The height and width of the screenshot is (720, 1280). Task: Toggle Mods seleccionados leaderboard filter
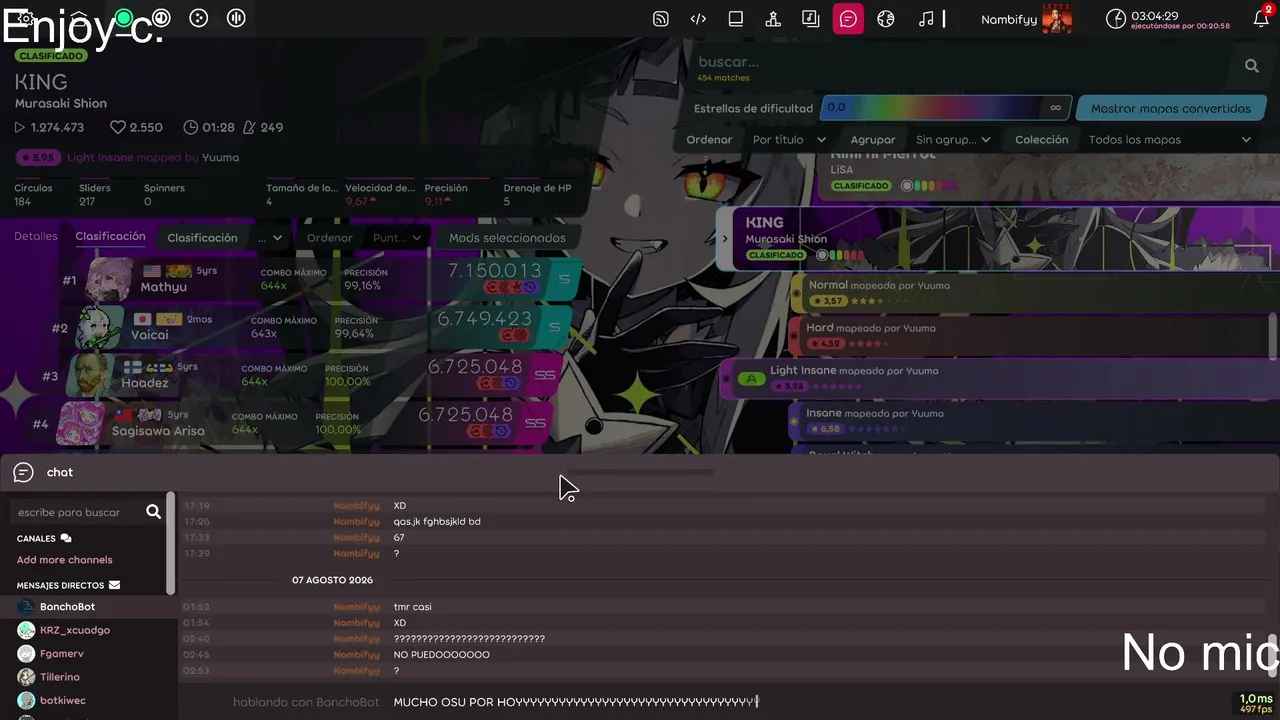pyautogui.click(x=507, y=238)
